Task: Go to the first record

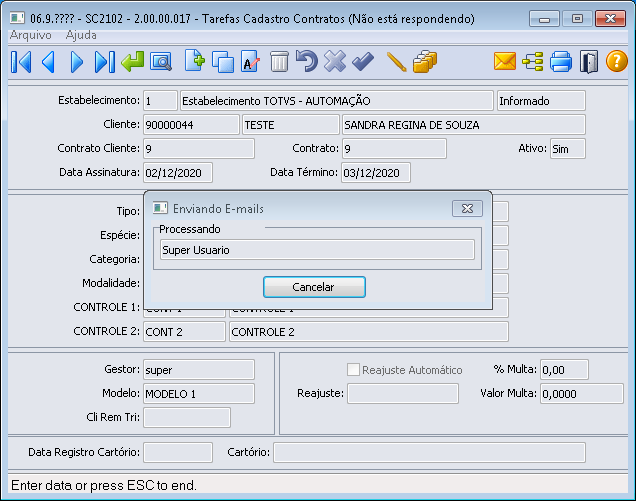Action: [x=21, y=62]
